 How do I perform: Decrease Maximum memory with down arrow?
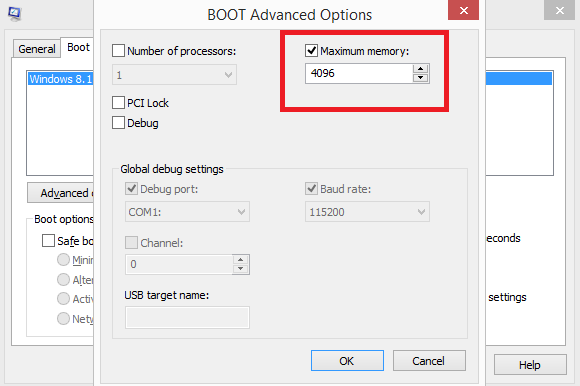pos(420,78)
